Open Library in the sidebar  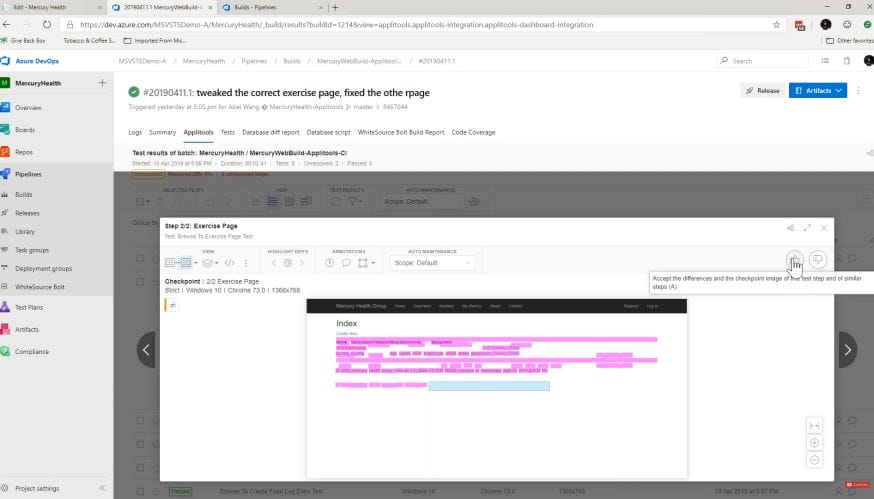pyautogui.click(x=25, y=231)
